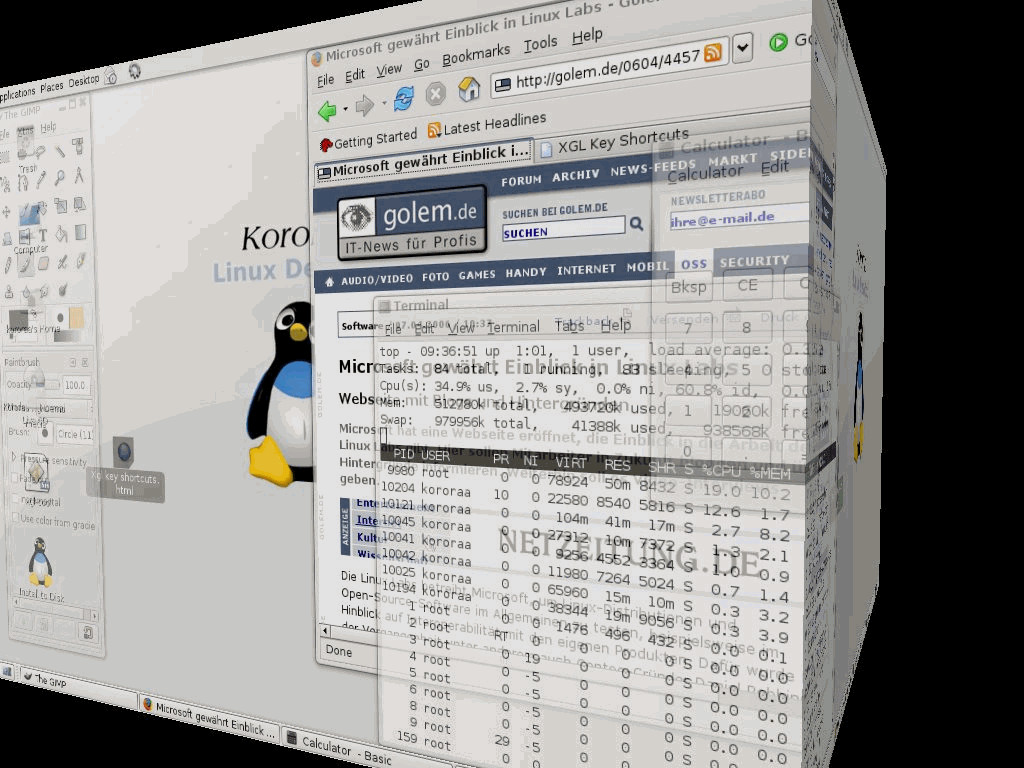Click the gear launcher icon in top panel
This screenshot has height=768, width=1024.
click(135, 70)
